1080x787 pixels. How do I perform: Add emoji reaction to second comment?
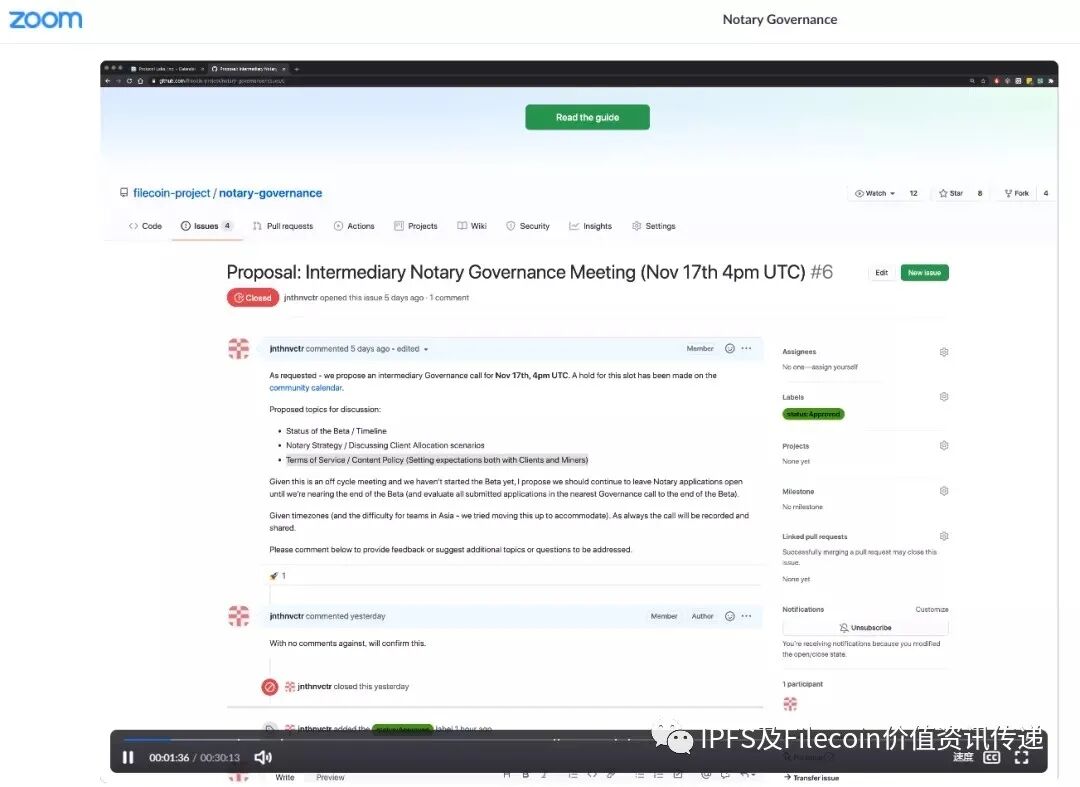tap(729, 616)
